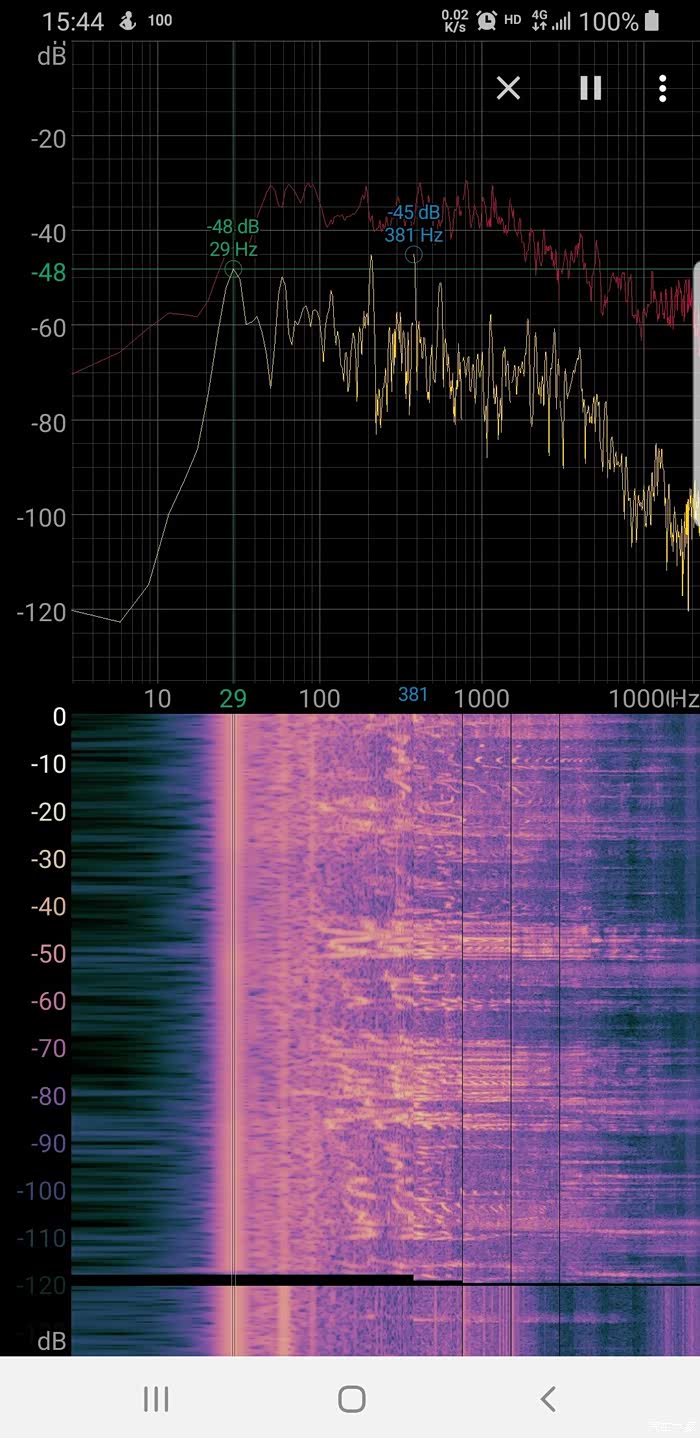Tap the alarm clock status icon
This screenshot has height=1438, width=700.
coord(487,20)
